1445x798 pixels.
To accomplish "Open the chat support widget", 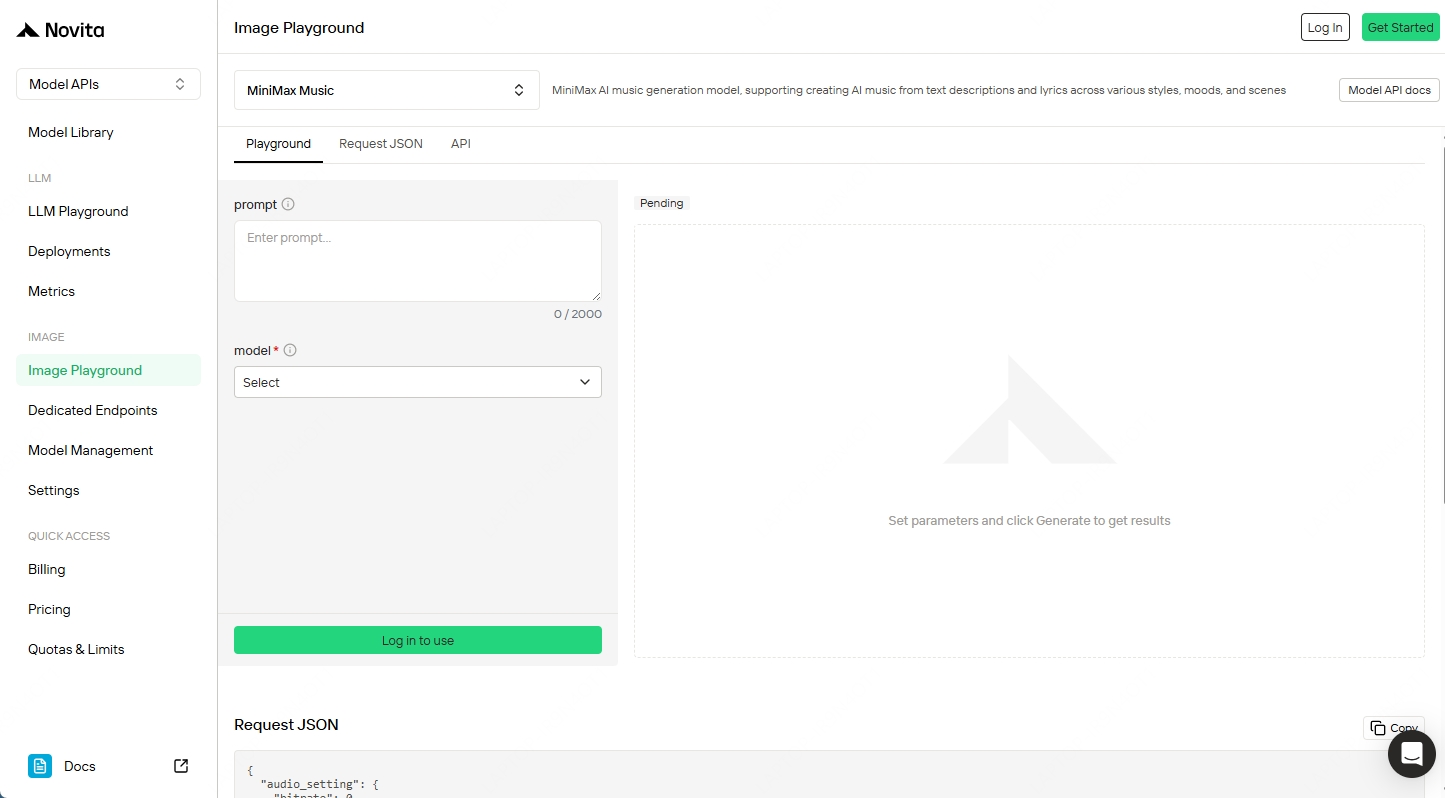I will coord(1412,754).
